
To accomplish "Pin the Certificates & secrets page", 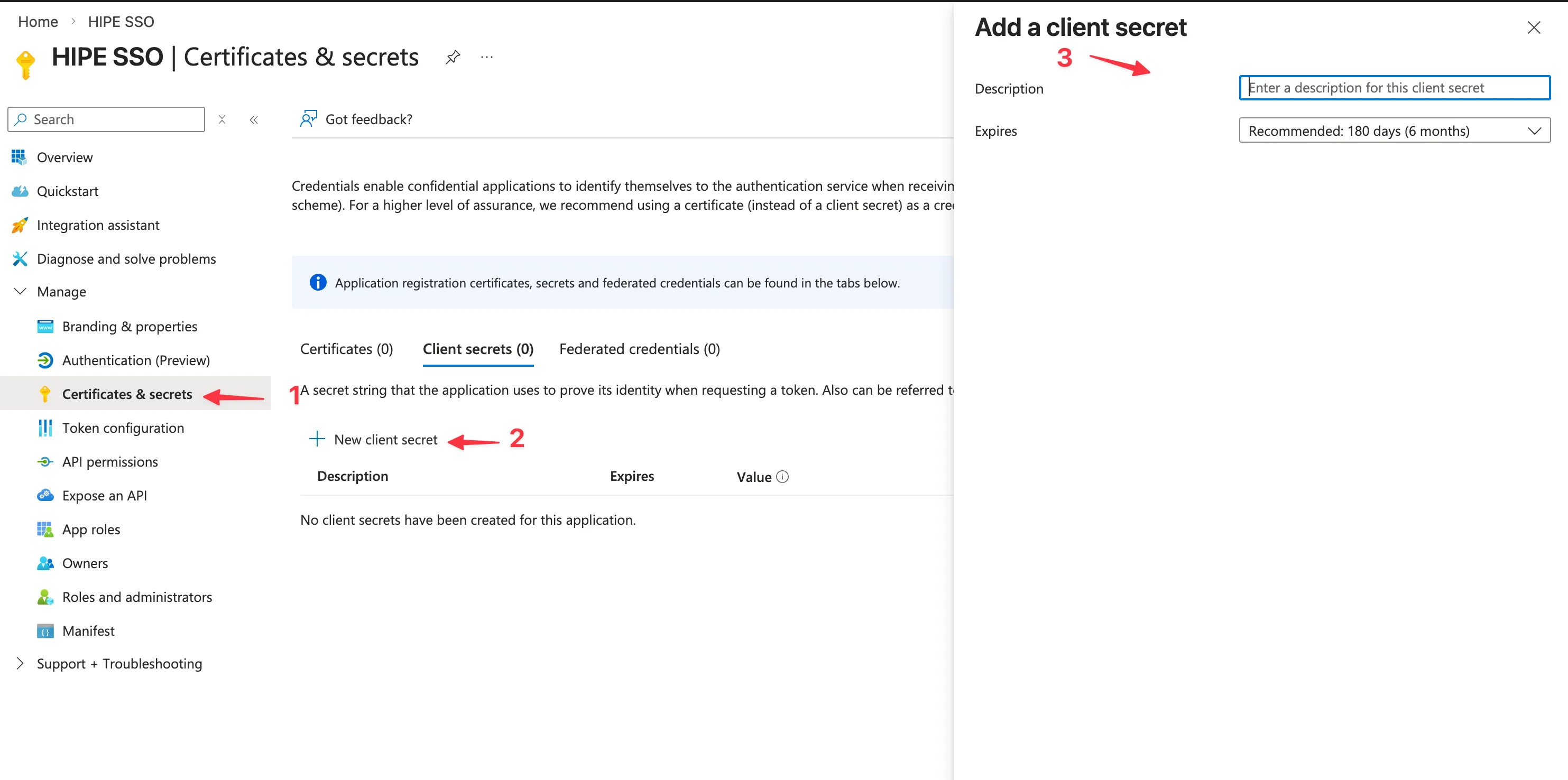I will [452, 57].
